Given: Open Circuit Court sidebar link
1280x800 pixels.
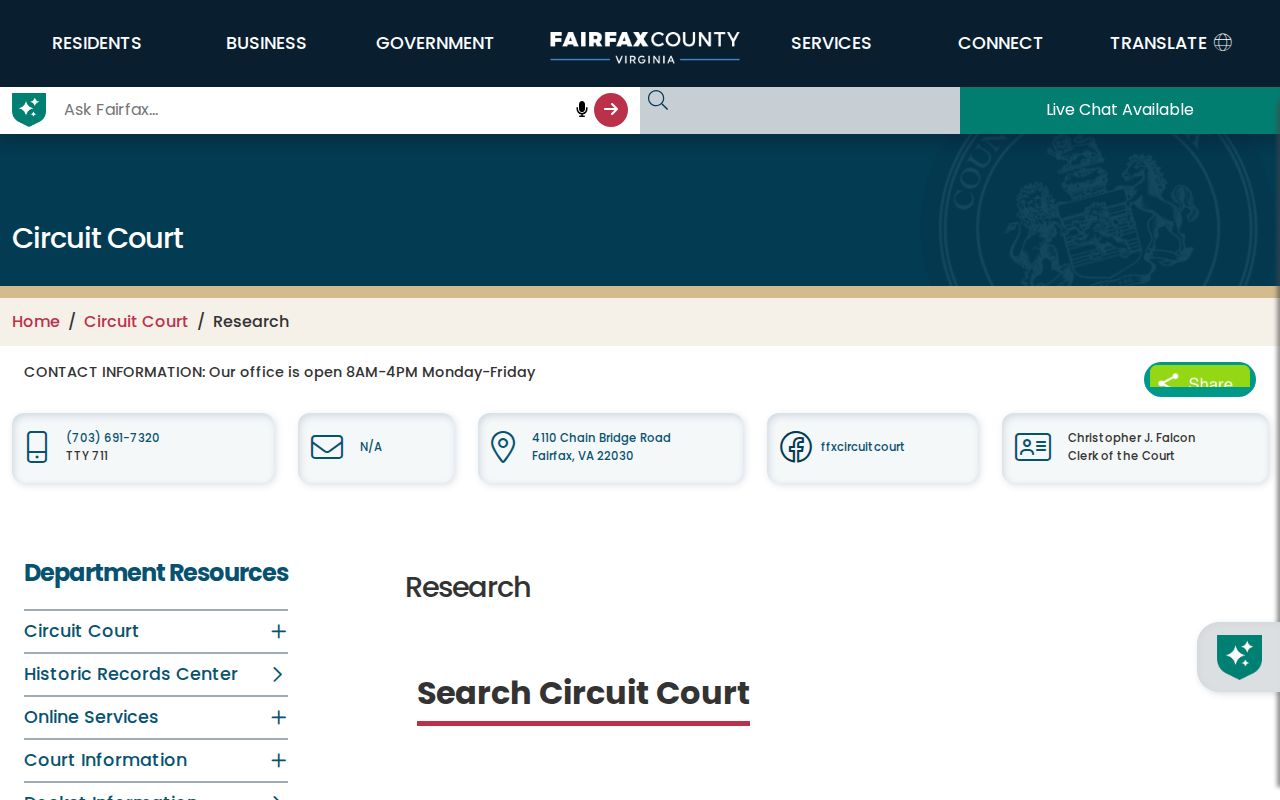Looking at the screenshot, I should point(81,631).
